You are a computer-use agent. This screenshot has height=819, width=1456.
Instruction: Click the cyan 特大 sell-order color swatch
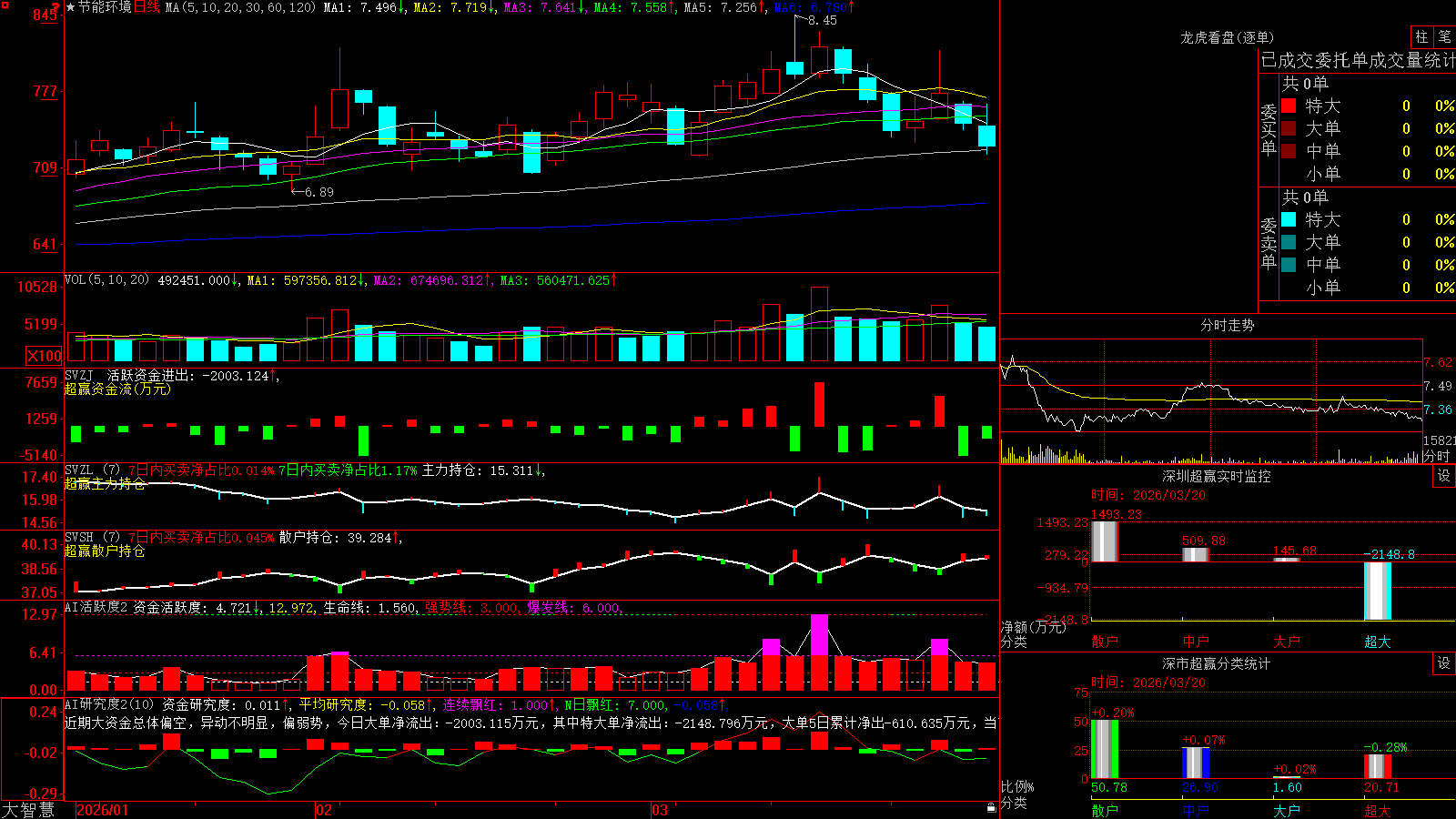coord(1289,219)
